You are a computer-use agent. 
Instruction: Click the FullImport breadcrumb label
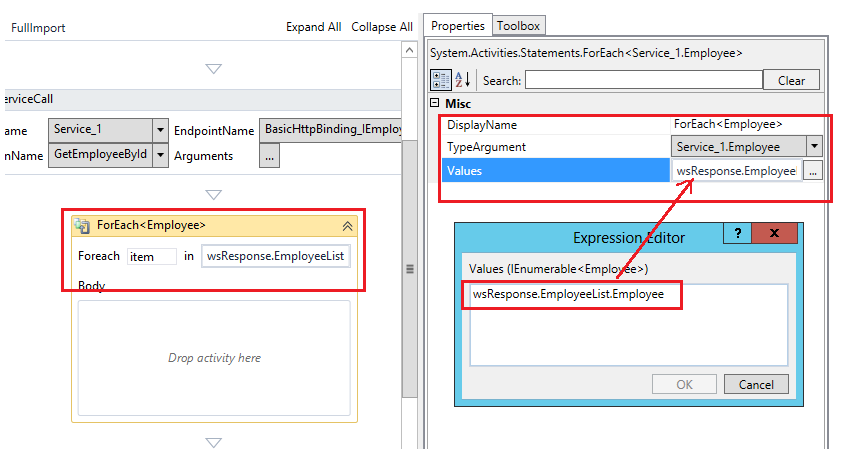[38, 28]
